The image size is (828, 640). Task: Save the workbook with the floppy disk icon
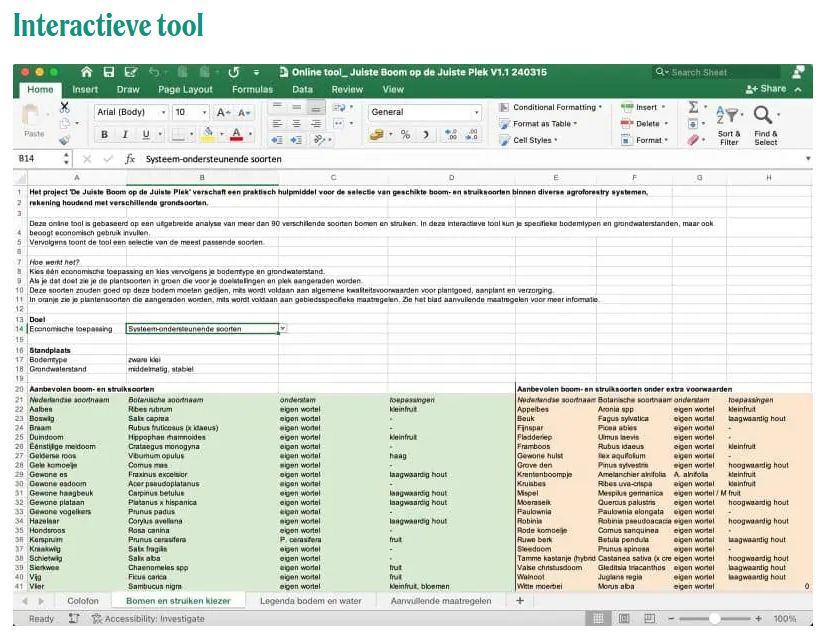(109, 72)
